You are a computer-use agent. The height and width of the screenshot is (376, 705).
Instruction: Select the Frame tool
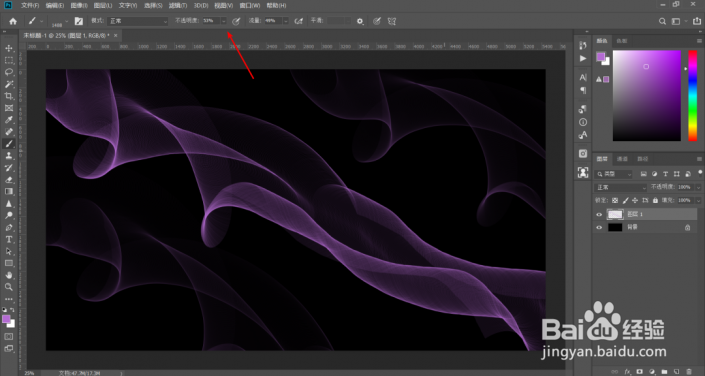[x=9, y=108]
